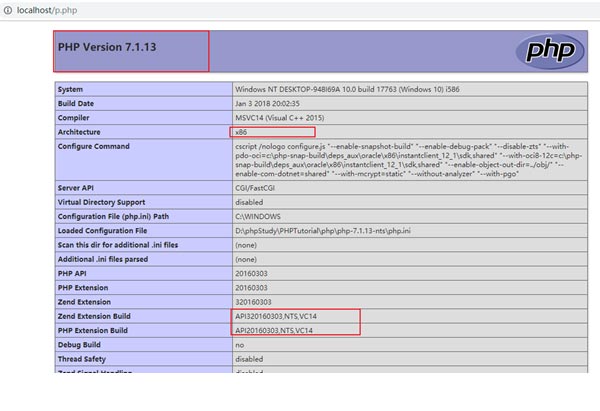This screenshot has width=600, height=411.
Task: Click the Thread Safety disabled value
Action: point(249,358)
